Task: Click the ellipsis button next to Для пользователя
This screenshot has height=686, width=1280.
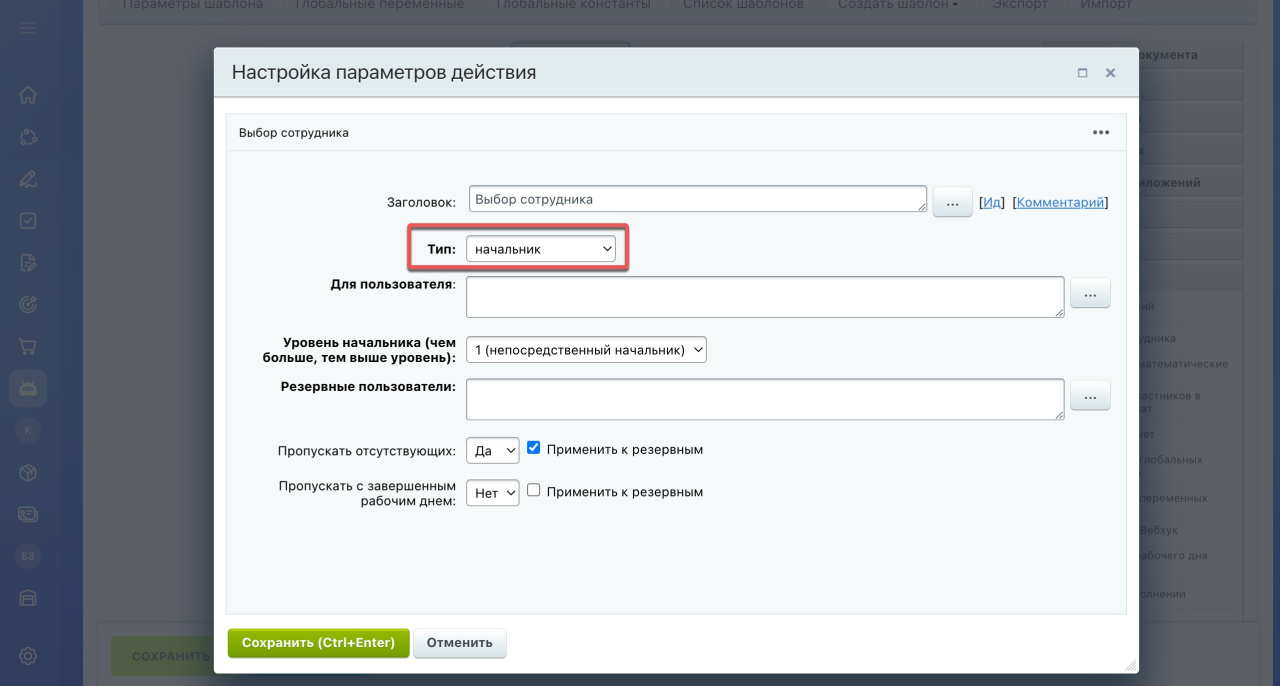Action: click(x=1090, y=294)
